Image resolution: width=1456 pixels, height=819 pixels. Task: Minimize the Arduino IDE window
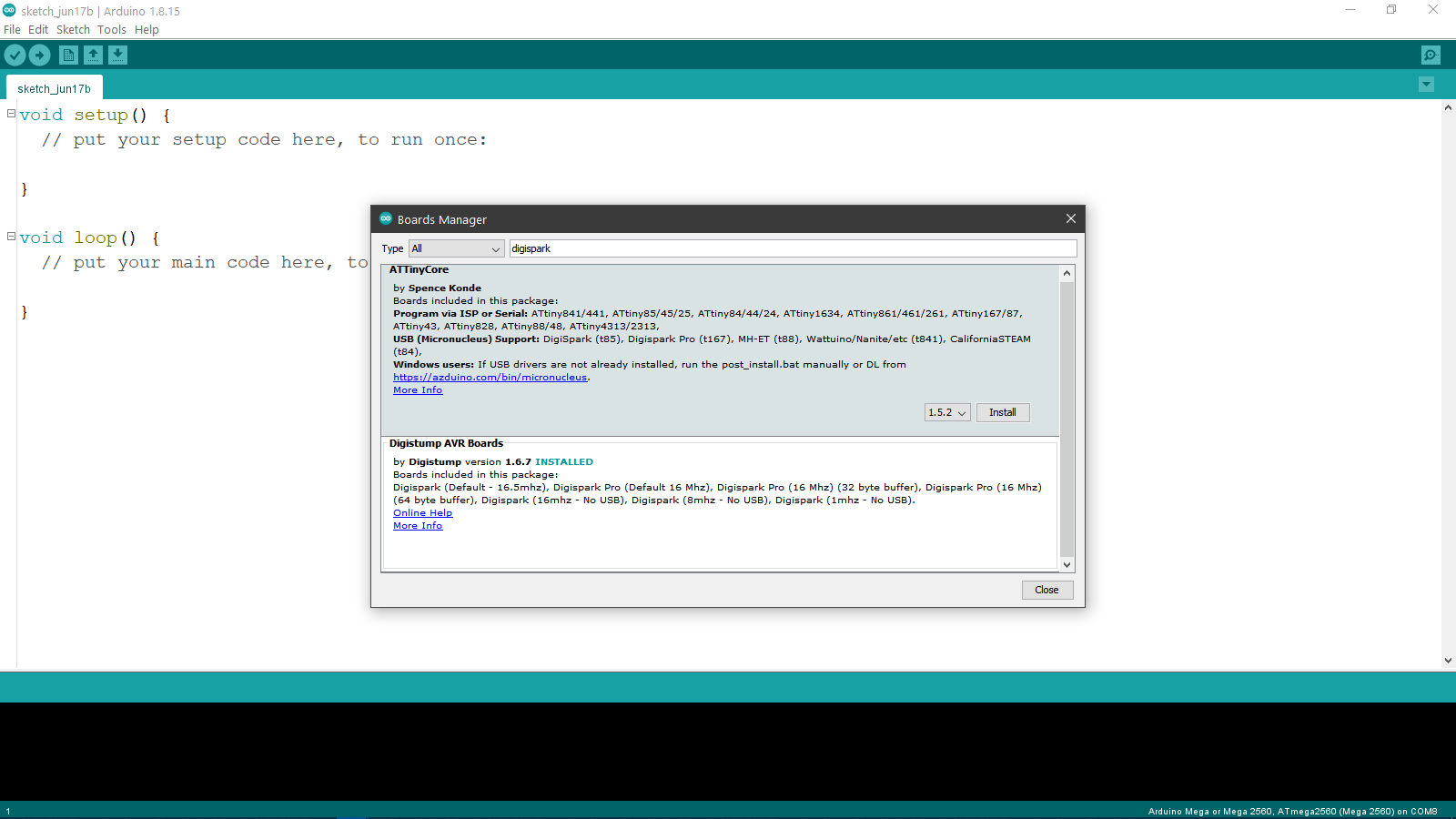[1350, 10]
